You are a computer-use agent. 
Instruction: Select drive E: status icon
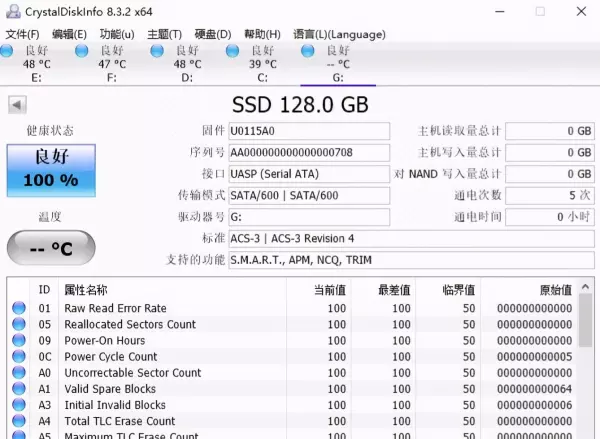[7, 51]
